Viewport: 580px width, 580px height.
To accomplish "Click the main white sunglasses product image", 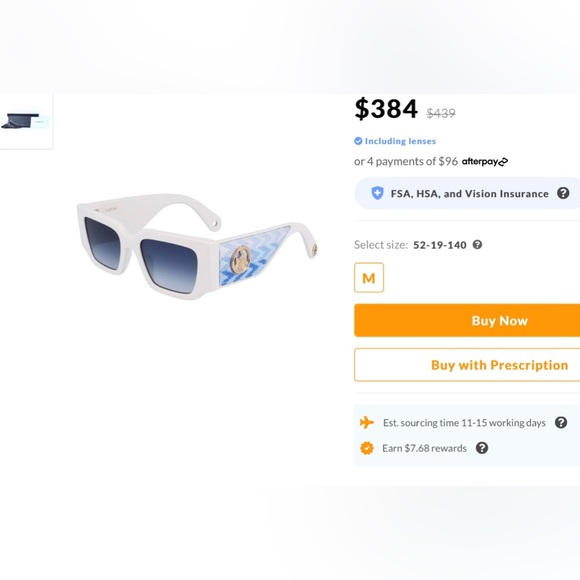I will pos(197,246).
